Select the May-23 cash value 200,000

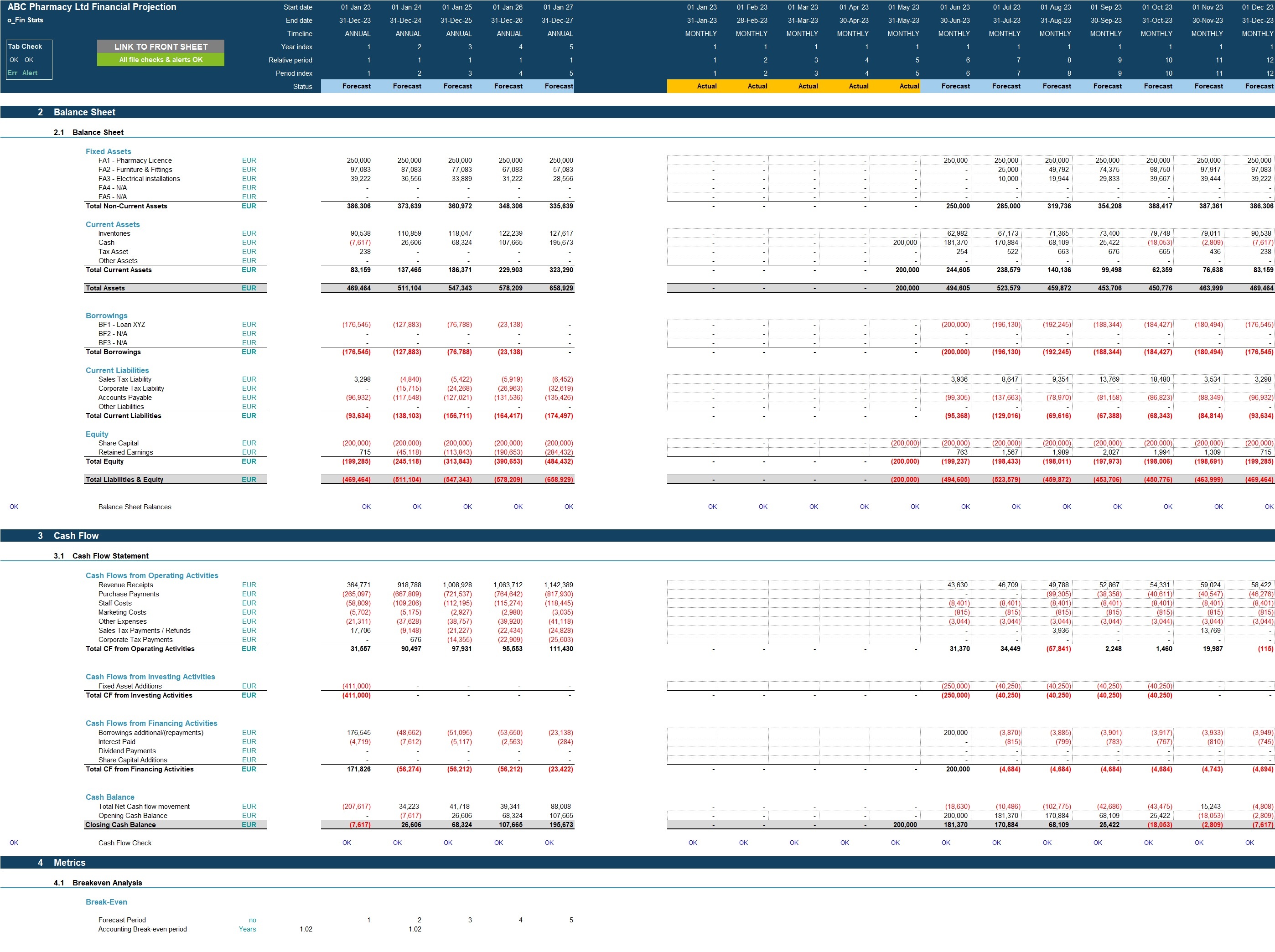905,243
